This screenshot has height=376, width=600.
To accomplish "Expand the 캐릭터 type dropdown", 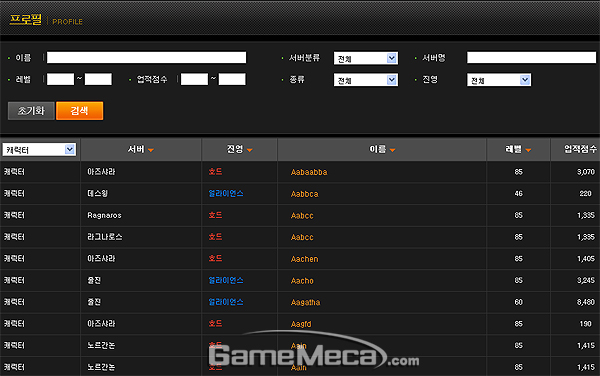I will 39,150.
